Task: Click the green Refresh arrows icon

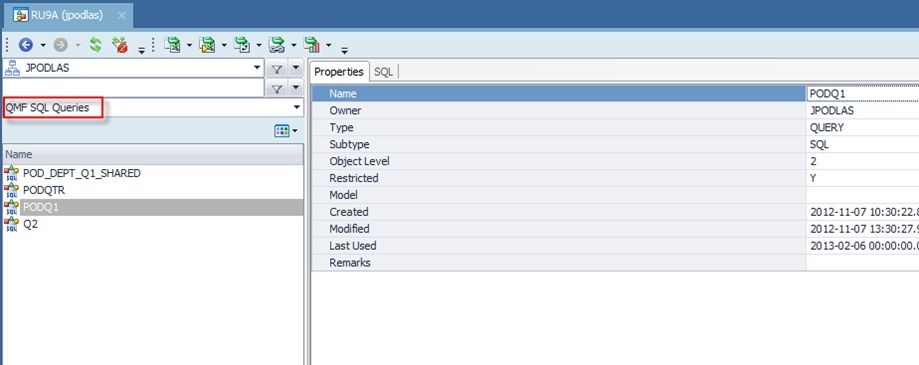Action: pos(96,45)
